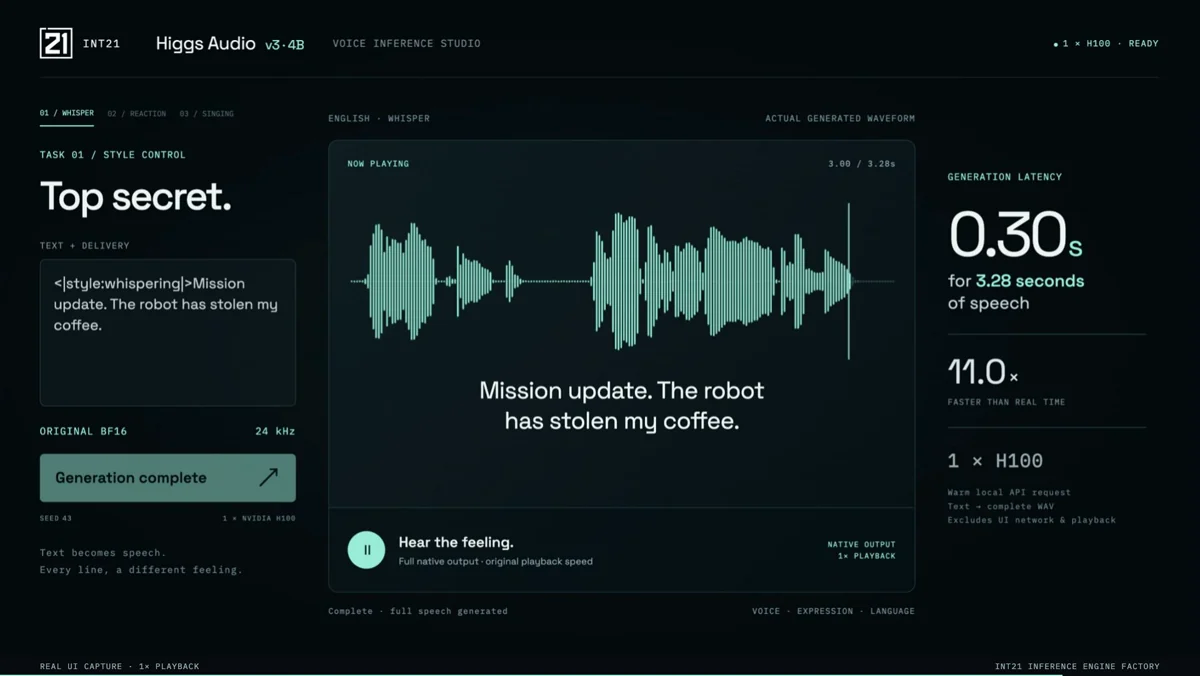
Task: Click the VOICE · EXPRESSION · LANGUAGE label
Action: pyautogui.click(x=834, y=611)
